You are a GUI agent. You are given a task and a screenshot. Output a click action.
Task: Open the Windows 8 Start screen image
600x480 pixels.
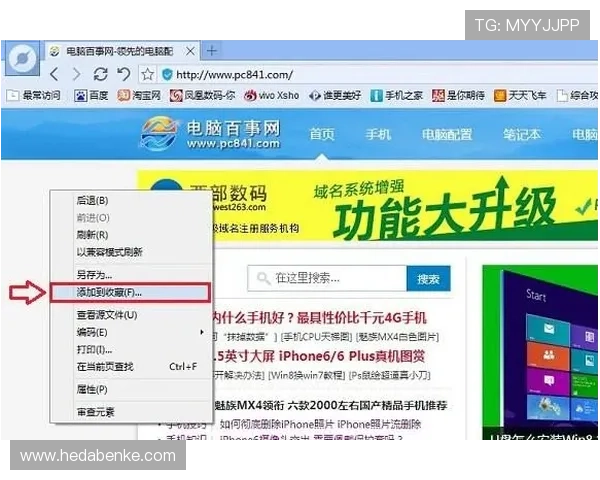pyautogui.click(x=540, y=352)
